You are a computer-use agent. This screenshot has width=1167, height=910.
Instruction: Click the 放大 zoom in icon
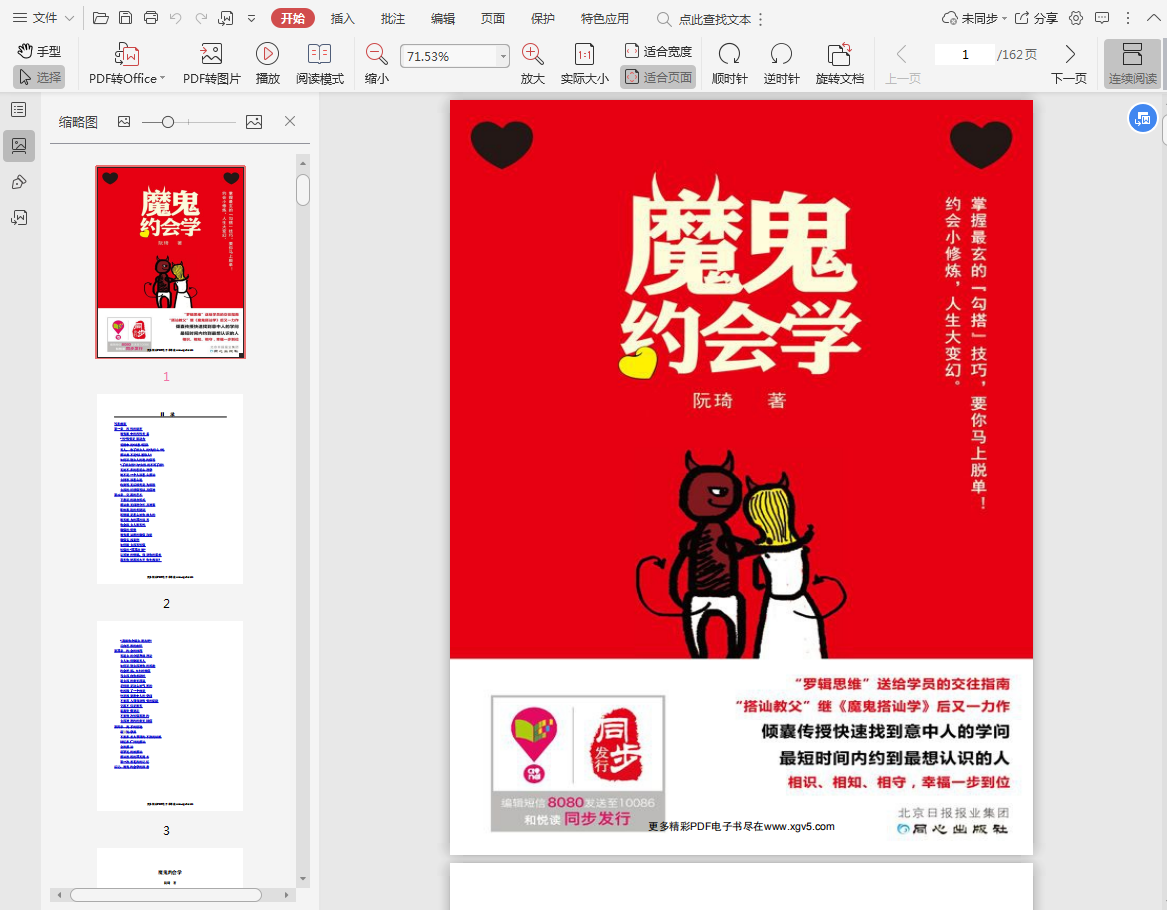(532, 54)
